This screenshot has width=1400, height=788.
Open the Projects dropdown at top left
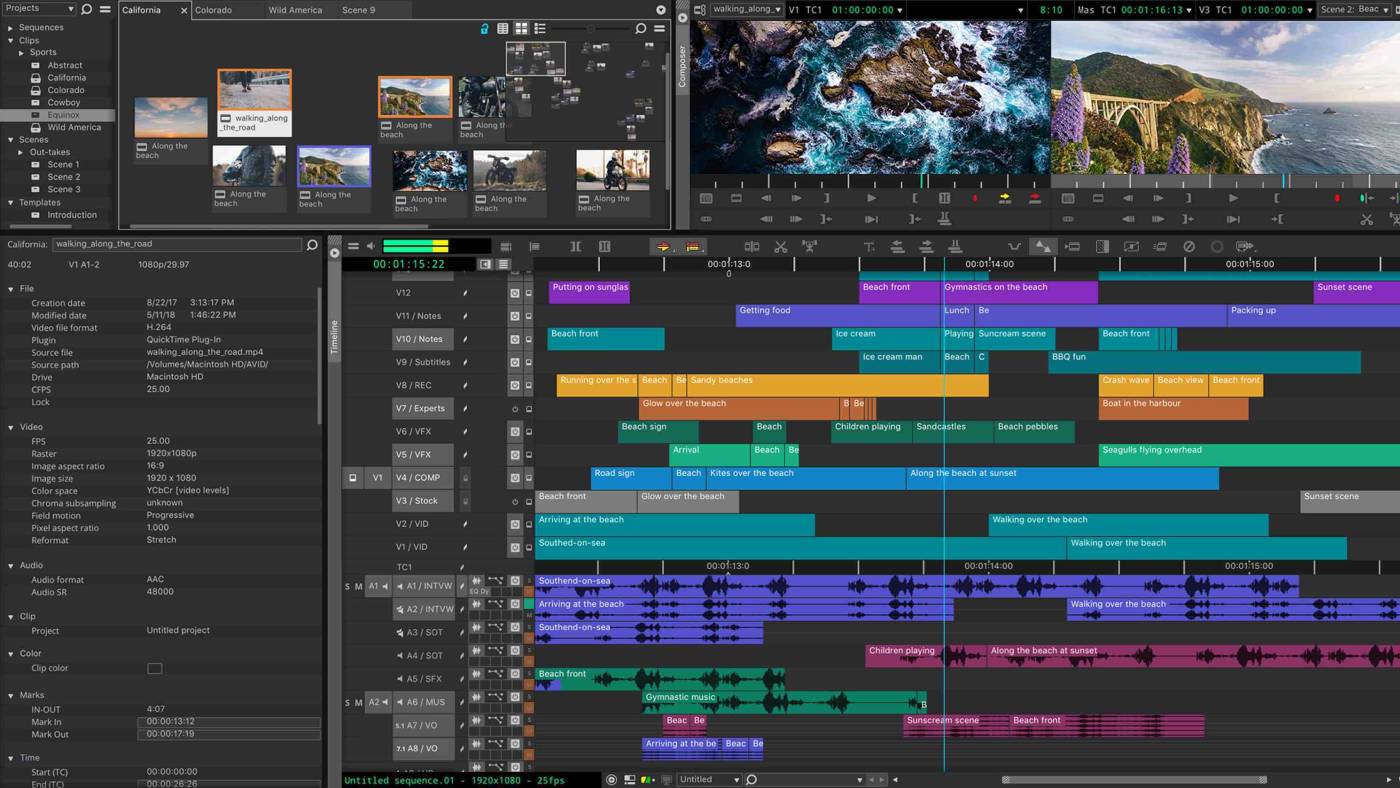click(38, 8)
